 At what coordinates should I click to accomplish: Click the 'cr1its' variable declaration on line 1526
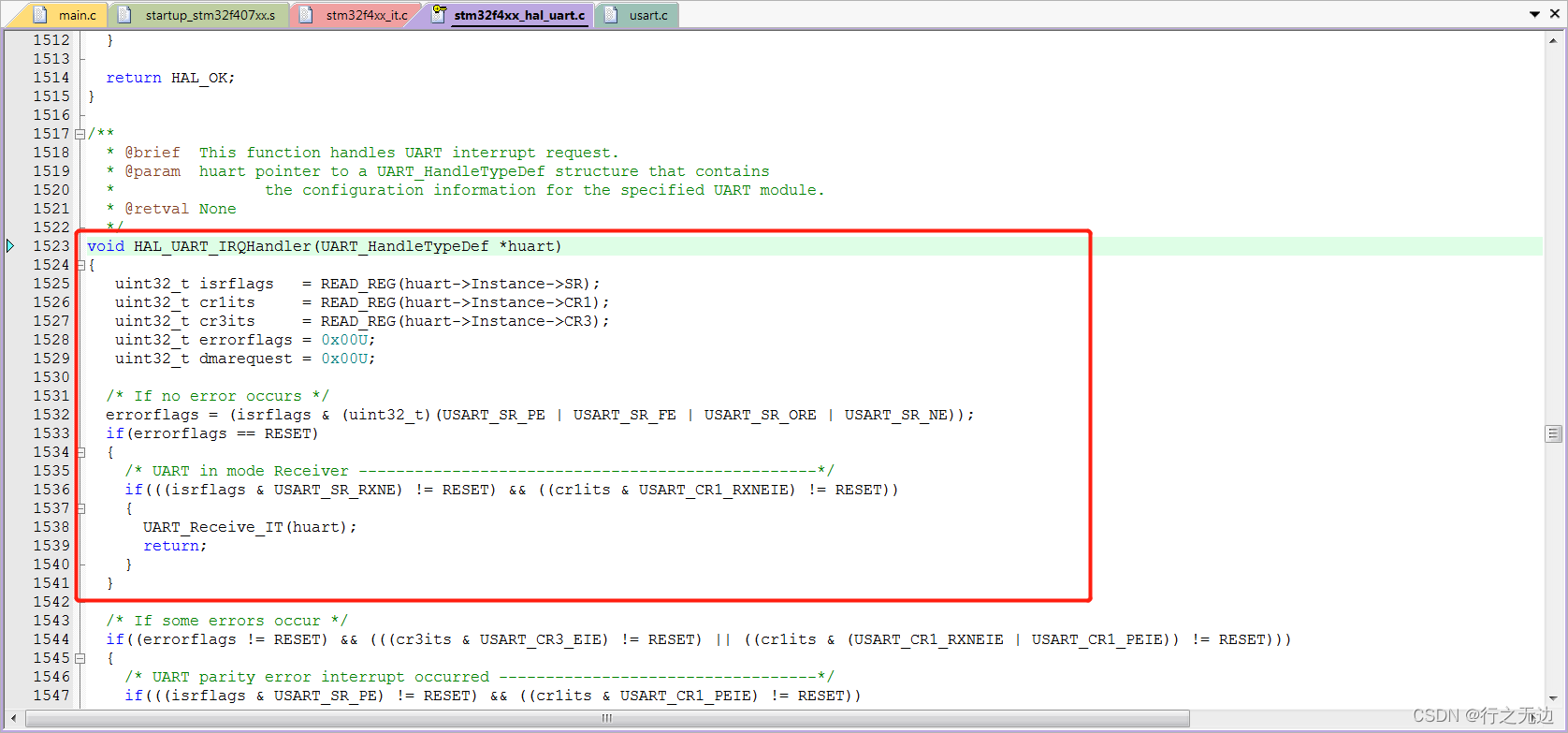[227, 302]
